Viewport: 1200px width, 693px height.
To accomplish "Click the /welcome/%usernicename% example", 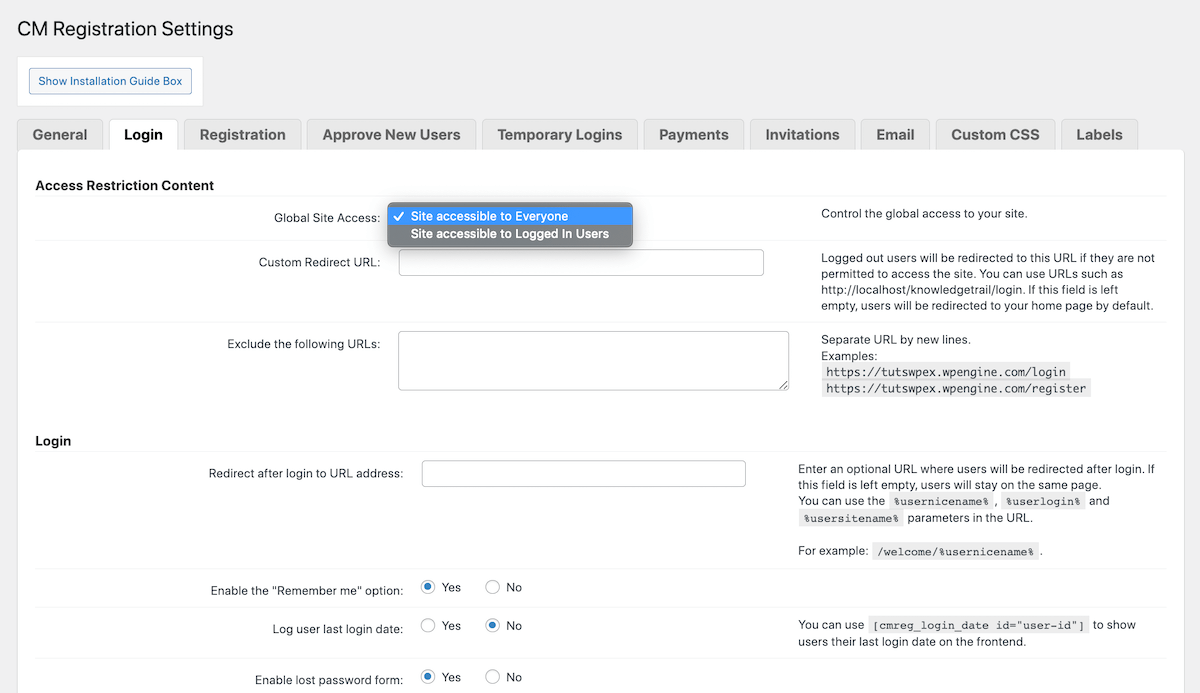I will tap(955, 552).
